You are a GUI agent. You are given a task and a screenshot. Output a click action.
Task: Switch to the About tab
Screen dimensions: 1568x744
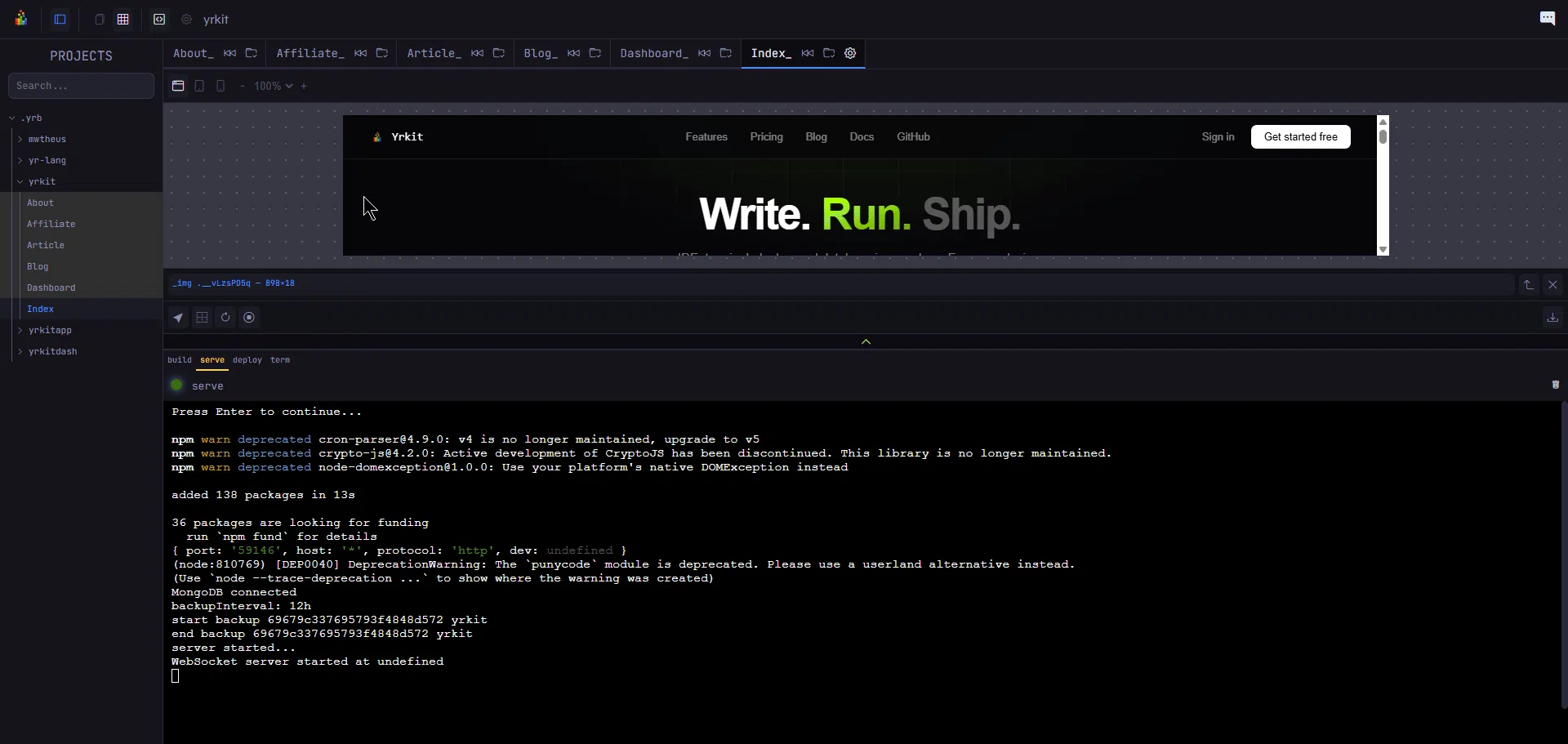tap(193, 53)
